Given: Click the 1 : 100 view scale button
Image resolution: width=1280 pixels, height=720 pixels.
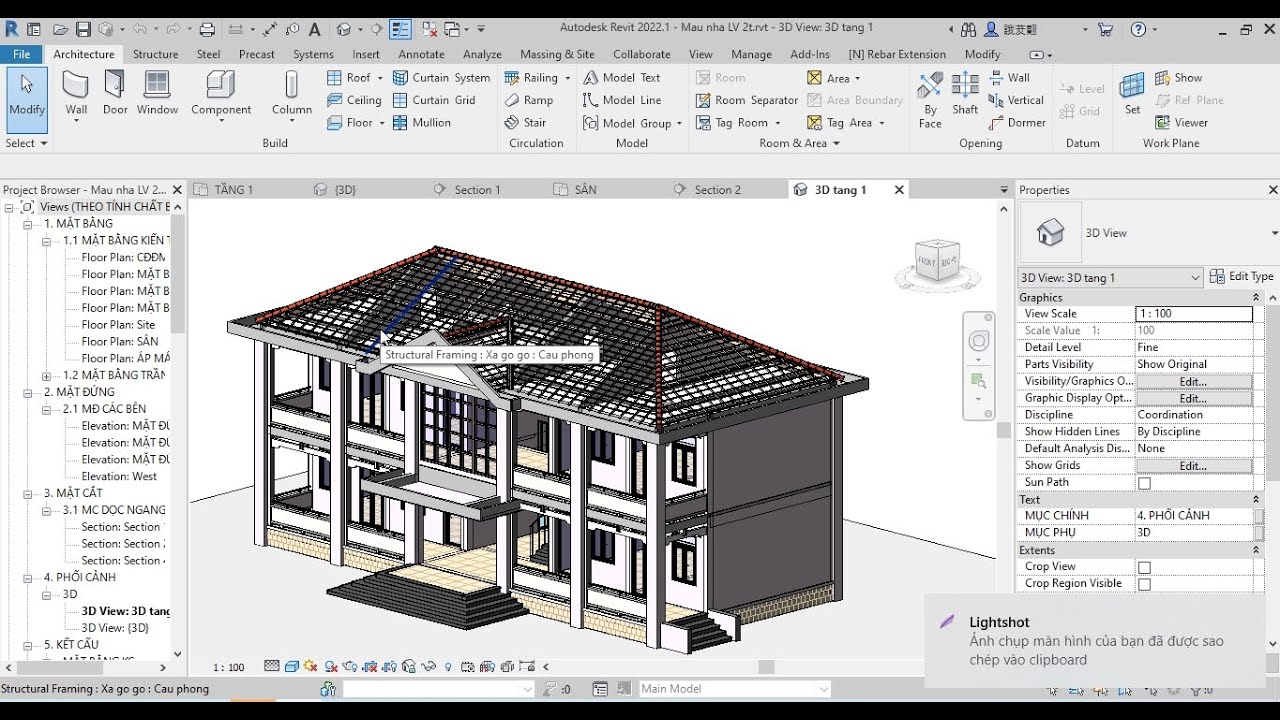Looking at the screenshot, I should pyautogui.click(x=228, y=667).
